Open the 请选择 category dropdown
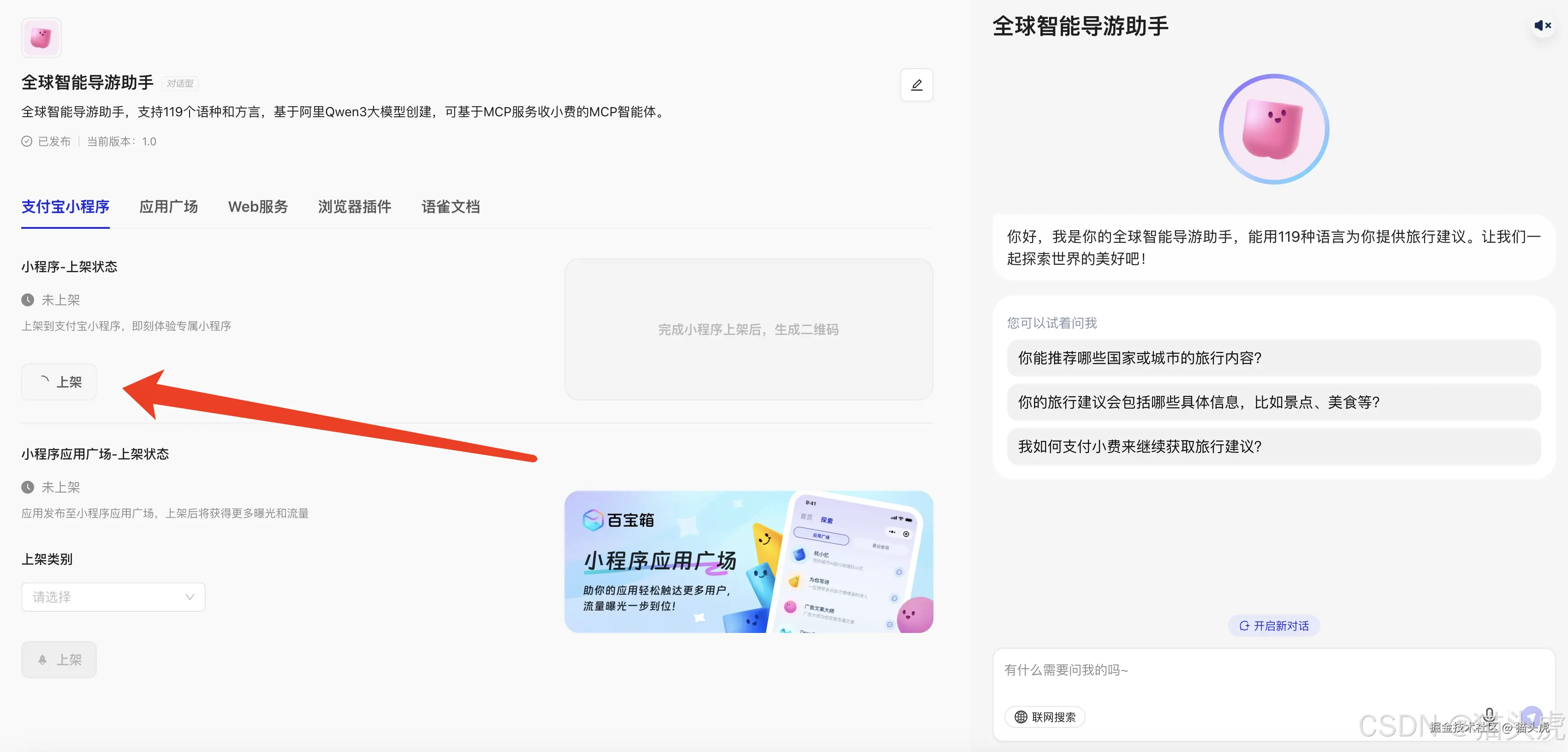 (x=113, y=597)
